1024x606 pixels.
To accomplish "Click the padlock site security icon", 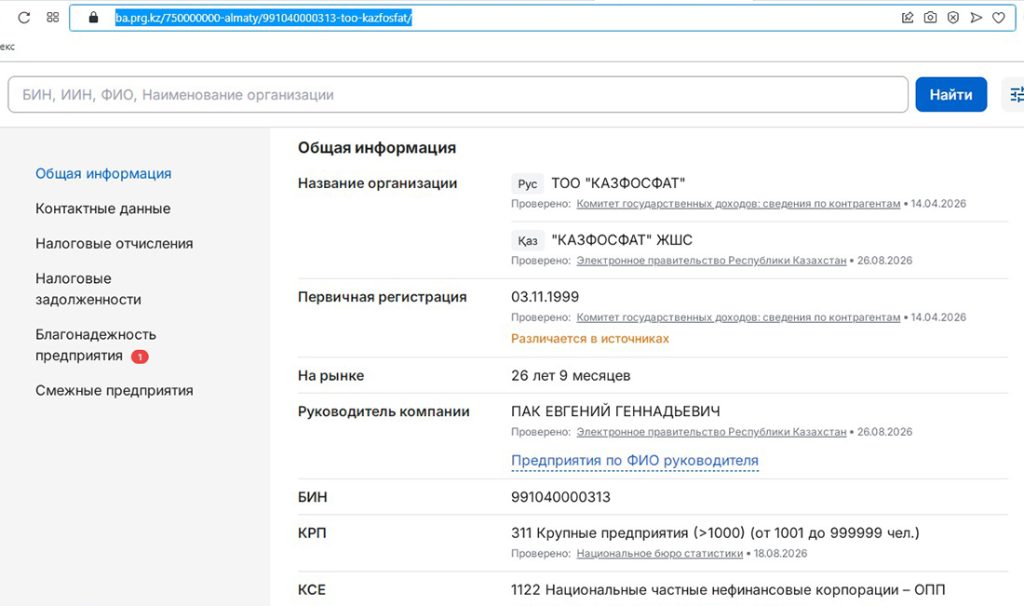I will [93, 18].
